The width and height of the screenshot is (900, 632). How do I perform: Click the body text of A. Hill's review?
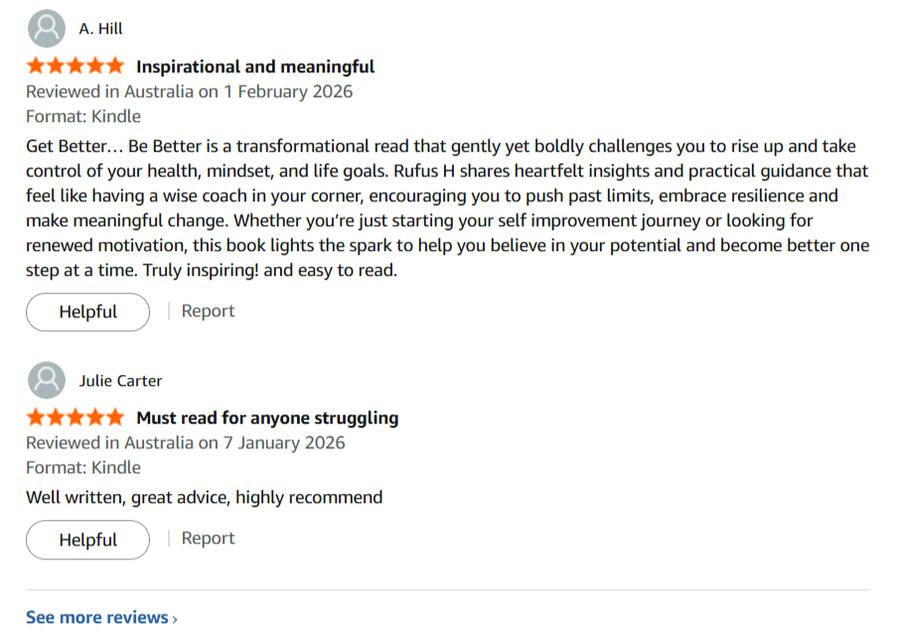click(x=447, y=208)
